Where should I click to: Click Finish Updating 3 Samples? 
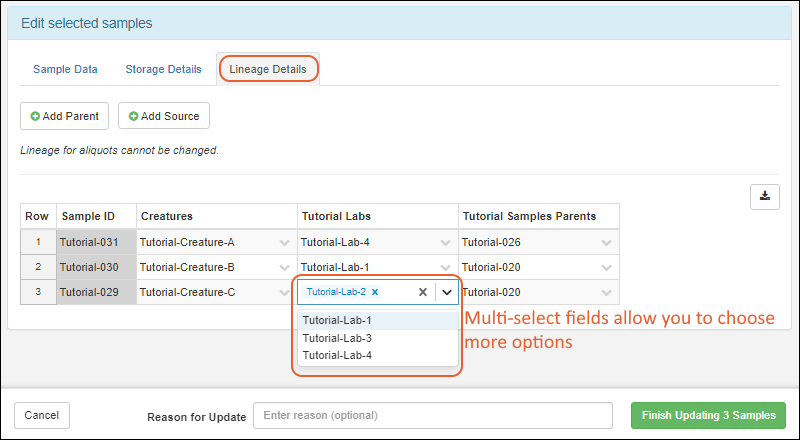pyautogui.click(x=708, y=416)
